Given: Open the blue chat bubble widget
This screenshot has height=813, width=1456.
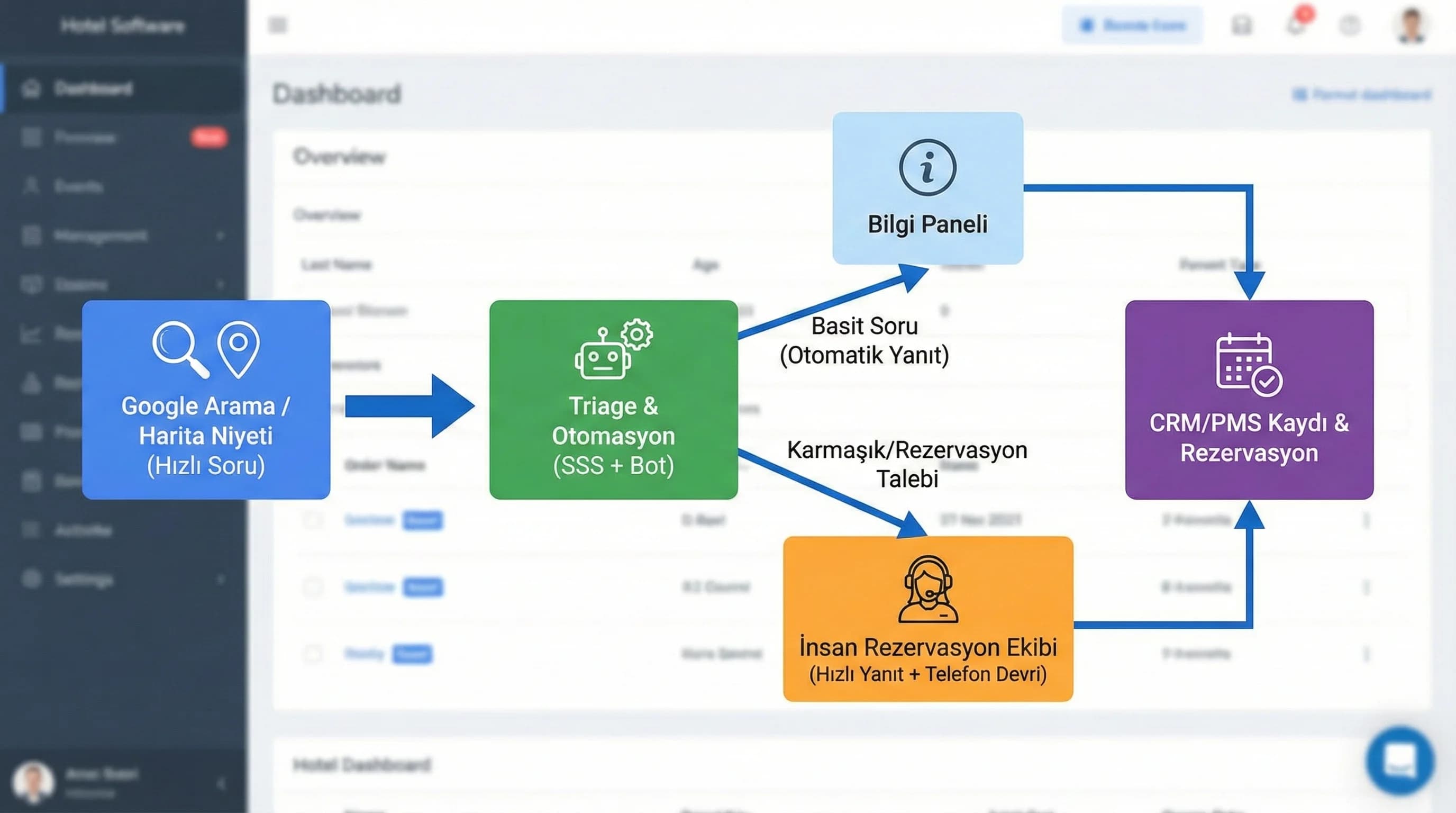Looking at the screenshot, I should (1399, 761).
